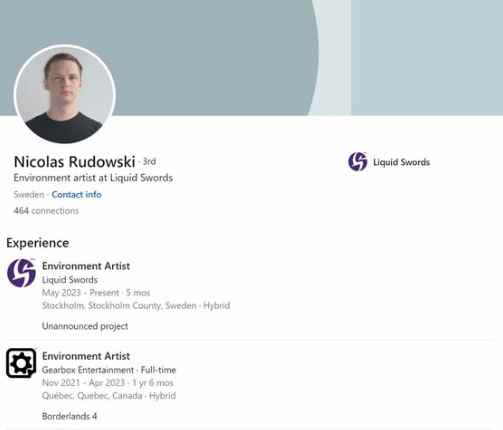Open the Liquid Swords company link in header

pos(401,162)
